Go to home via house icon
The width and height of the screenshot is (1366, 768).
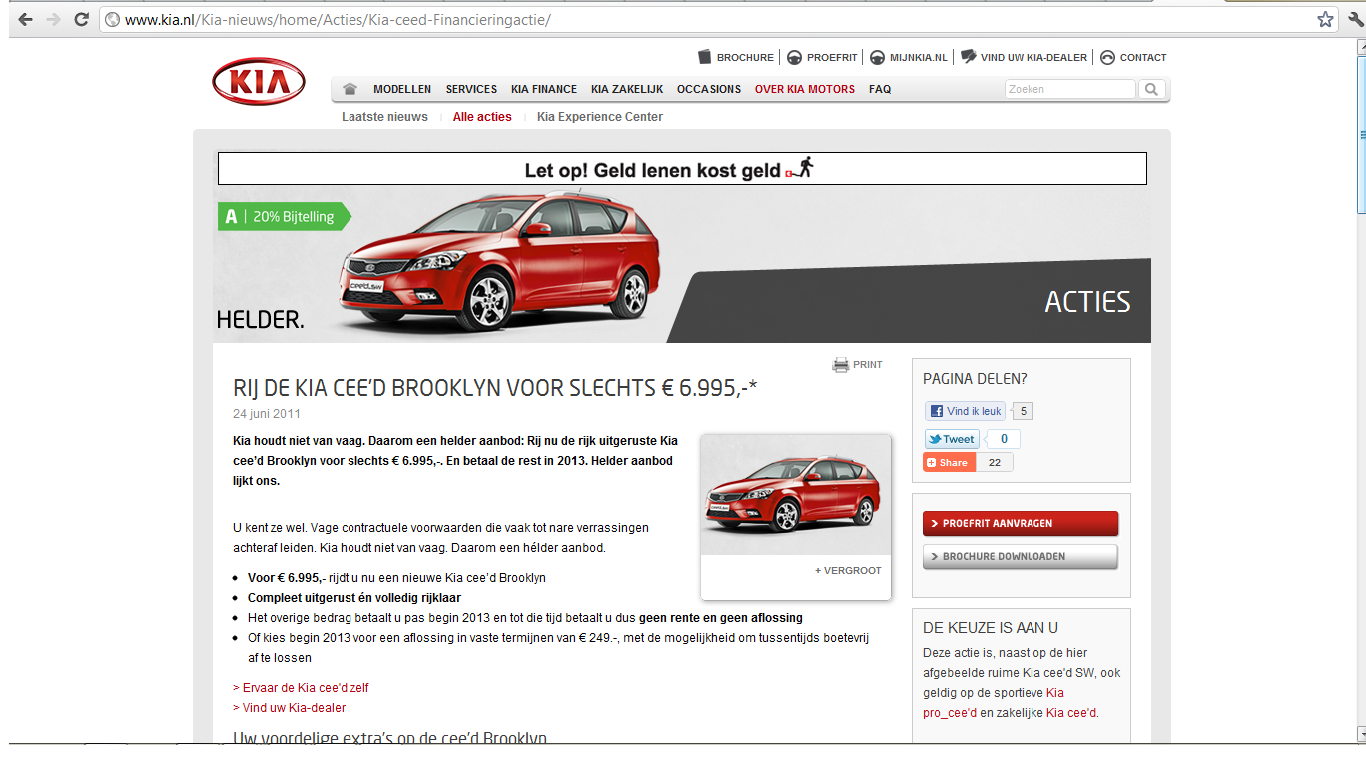(x=350, y=89)
